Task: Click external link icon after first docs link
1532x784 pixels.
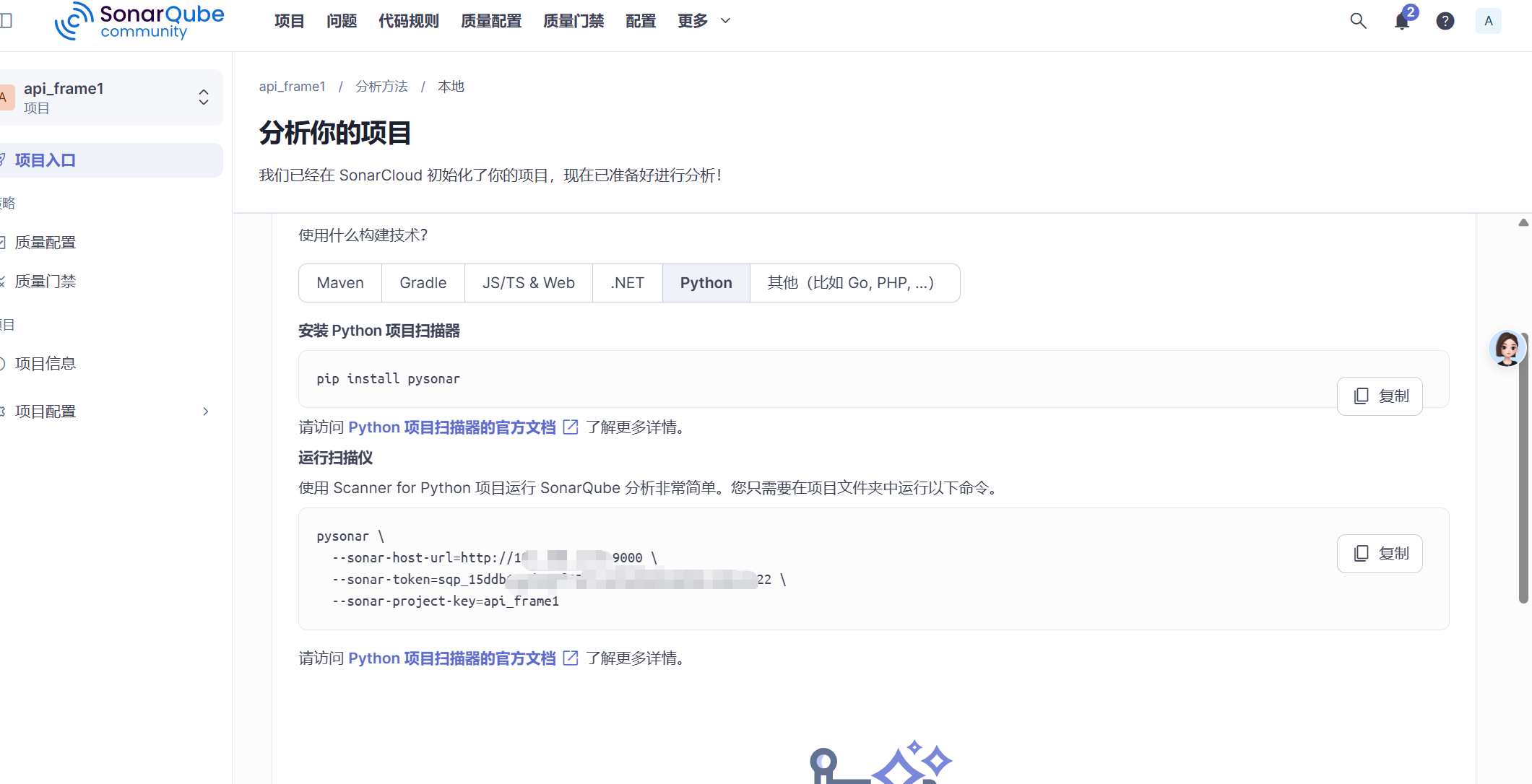Action: point(571,427)
